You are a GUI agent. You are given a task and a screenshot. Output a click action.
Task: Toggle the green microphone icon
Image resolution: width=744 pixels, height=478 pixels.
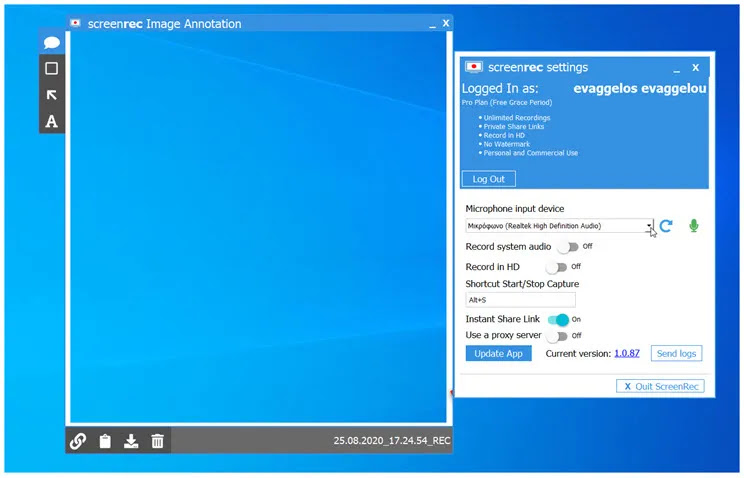pos(694,226)
